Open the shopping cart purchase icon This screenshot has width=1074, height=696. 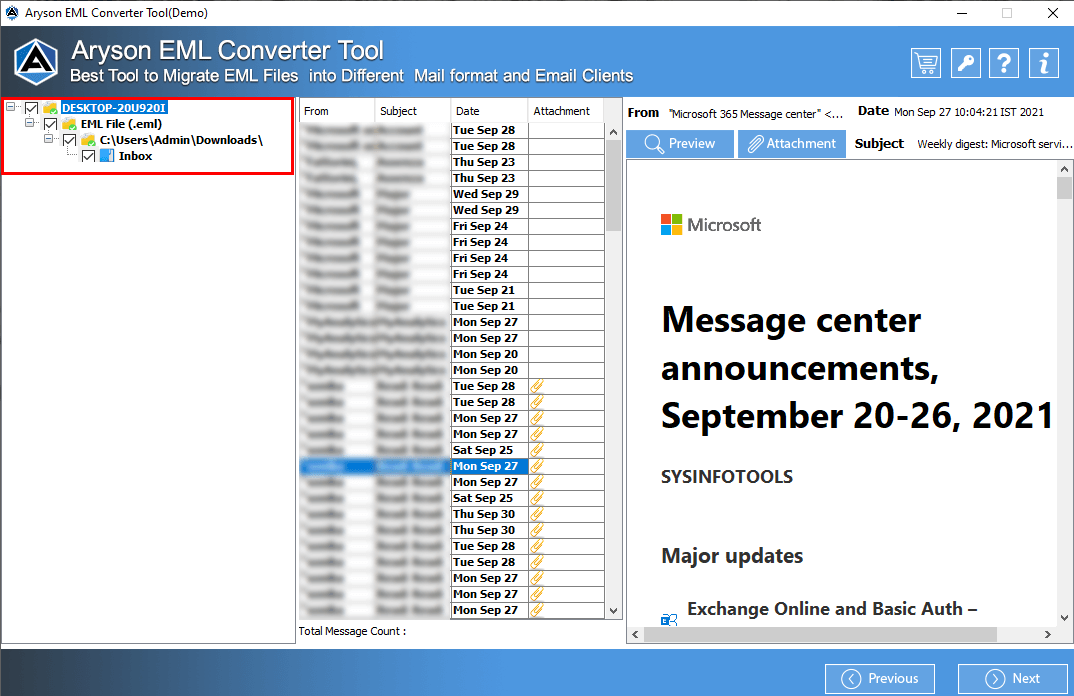(x=925, y=64)
